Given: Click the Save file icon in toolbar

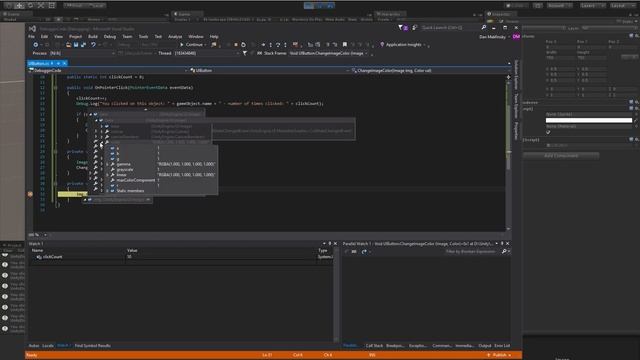Looking at the screenshot, I should click(x=76, y=44).
